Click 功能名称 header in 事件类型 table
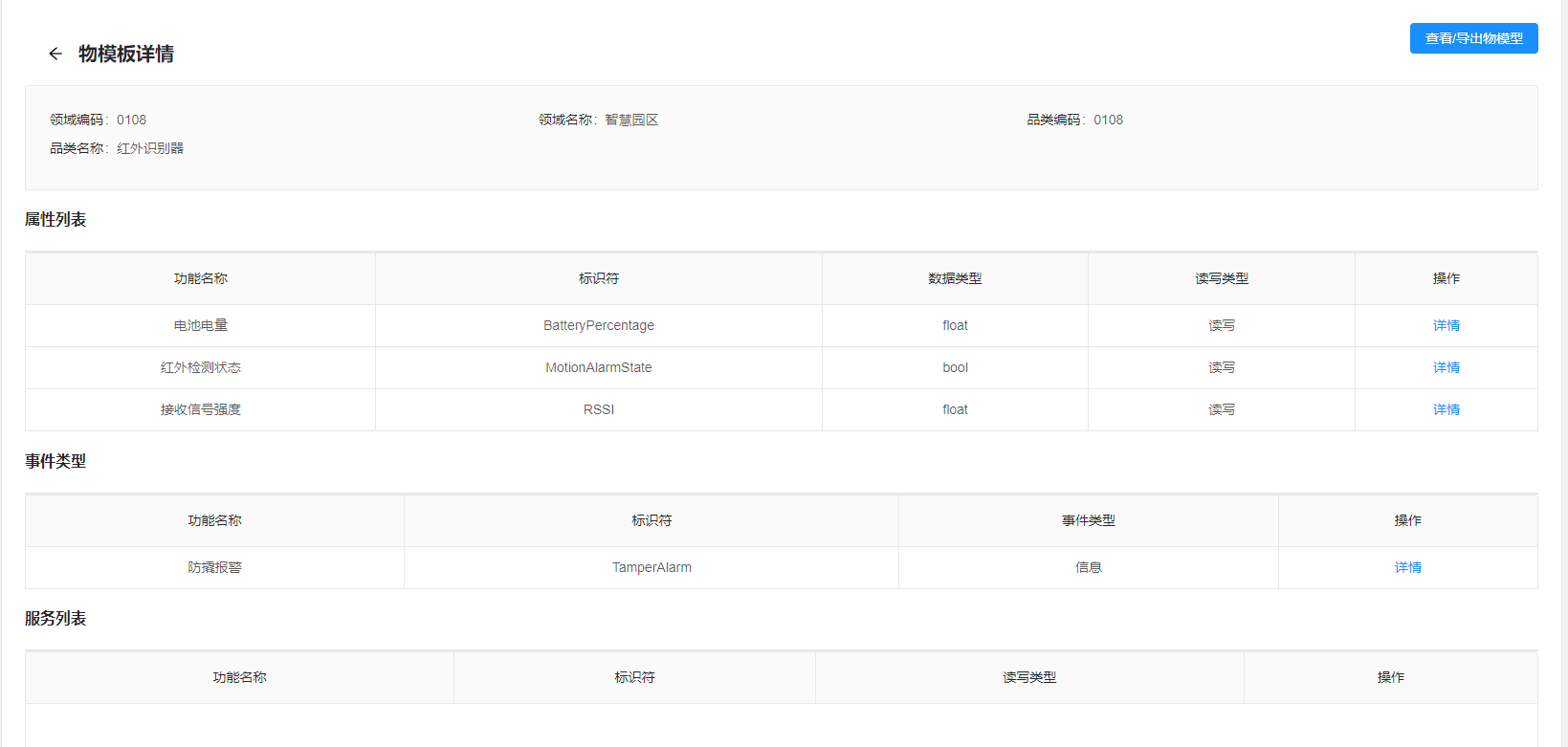 click(215, 520)
